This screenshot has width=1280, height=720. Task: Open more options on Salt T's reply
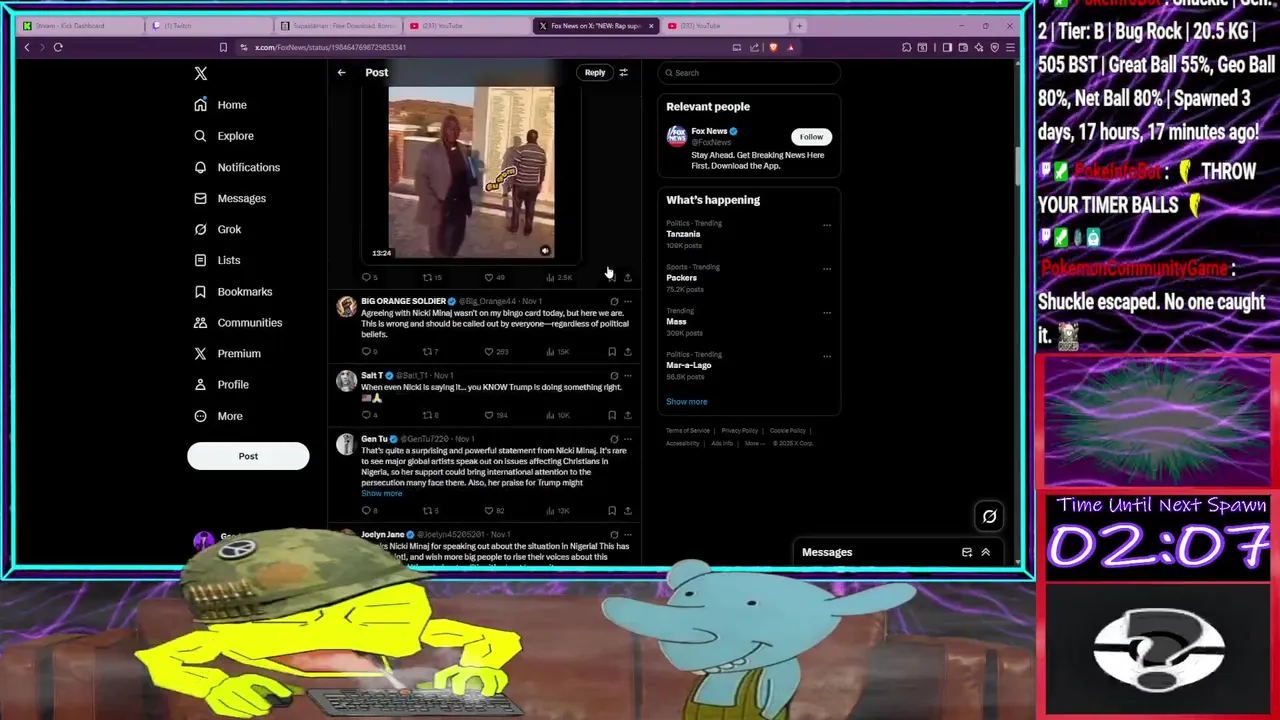pyautogui.click(x=627, y=376)
